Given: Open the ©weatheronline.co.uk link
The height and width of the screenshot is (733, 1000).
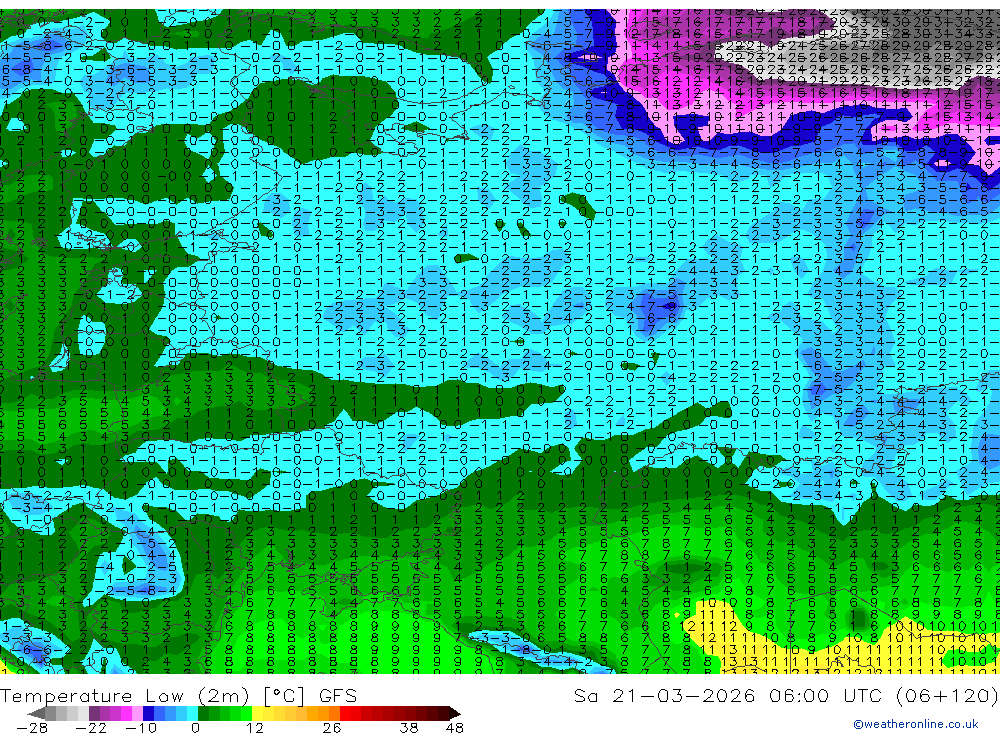Looking at the screenshot, I should point(915,723).
